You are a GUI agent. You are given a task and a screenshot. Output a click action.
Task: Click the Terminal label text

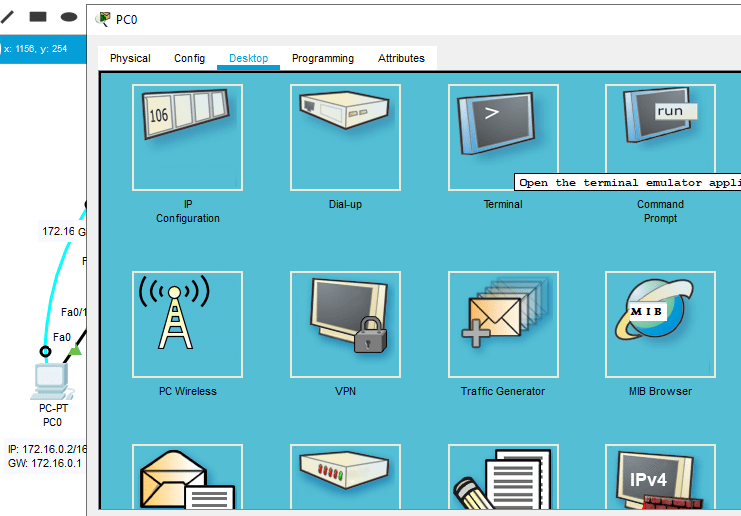(503, 204)
